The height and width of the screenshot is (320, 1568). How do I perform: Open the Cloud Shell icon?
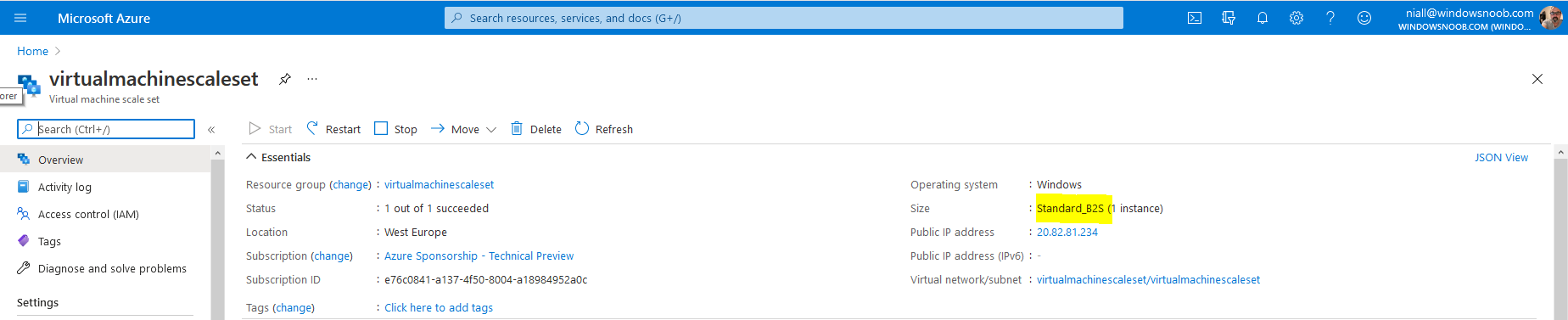pos(1195,18)
